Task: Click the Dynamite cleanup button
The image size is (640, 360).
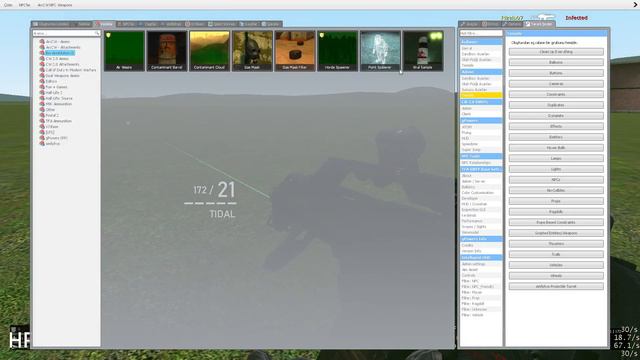Action: click(556, 116)
